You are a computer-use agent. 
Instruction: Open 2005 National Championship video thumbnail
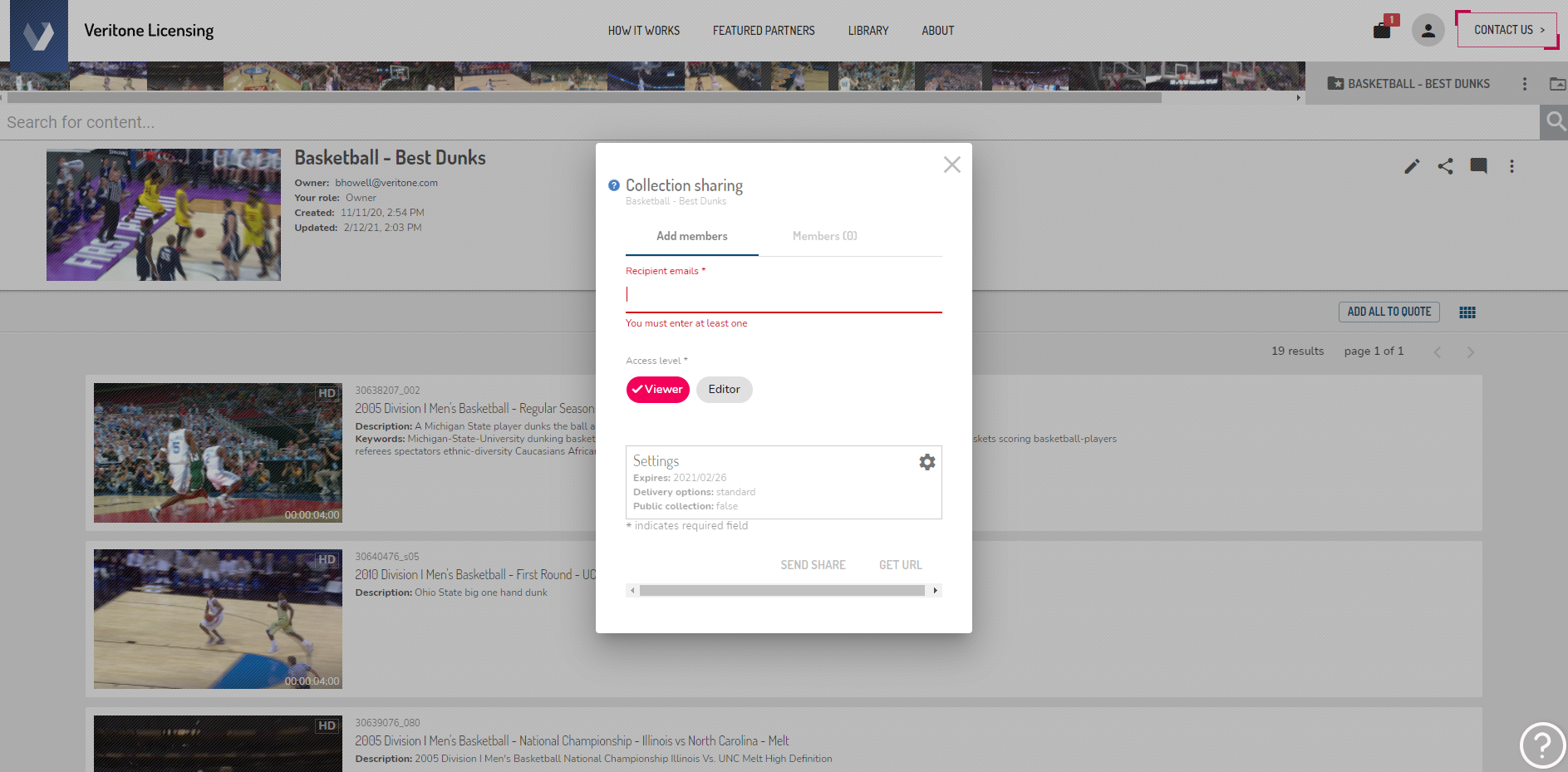click(x=218, y=744)
